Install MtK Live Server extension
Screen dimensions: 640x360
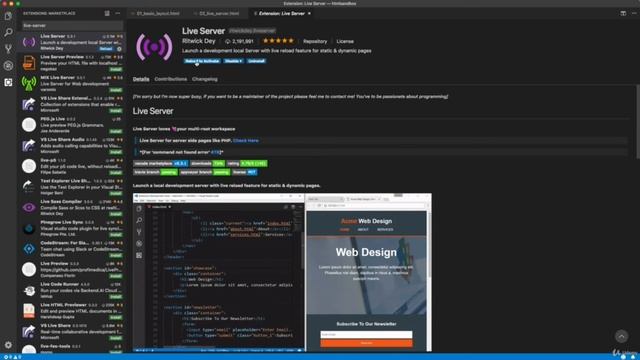[x=116, y=90]
